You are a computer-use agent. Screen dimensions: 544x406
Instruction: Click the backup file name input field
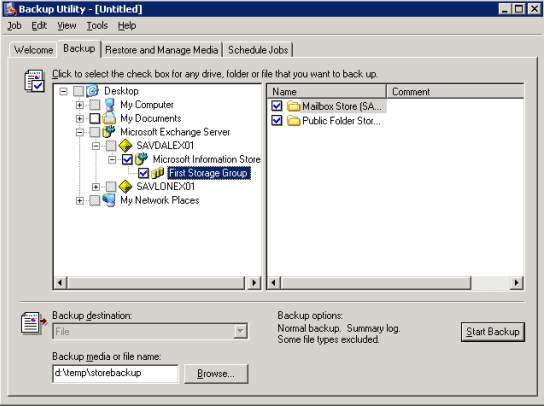115,373
